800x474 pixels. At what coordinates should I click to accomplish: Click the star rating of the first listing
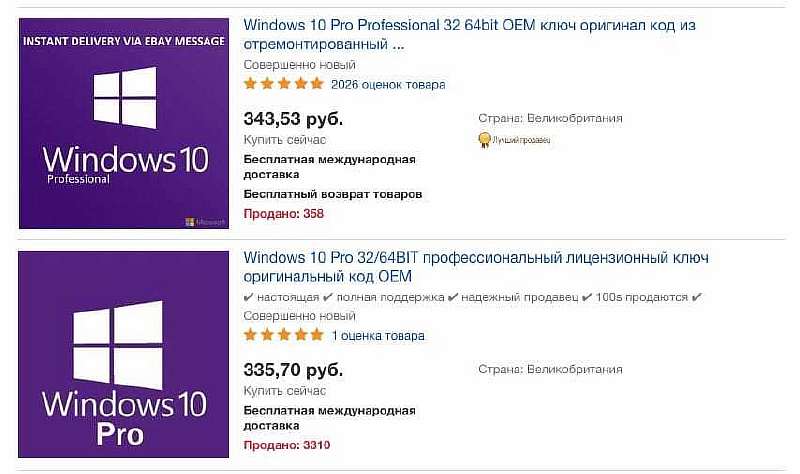283,84
